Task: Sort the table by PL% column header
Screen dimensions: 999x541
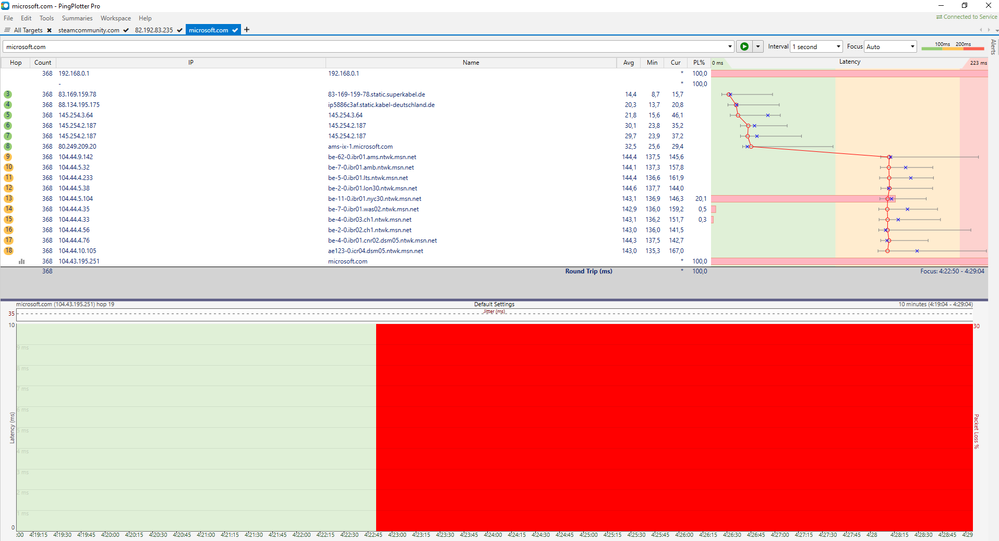Action: (699, 62)
